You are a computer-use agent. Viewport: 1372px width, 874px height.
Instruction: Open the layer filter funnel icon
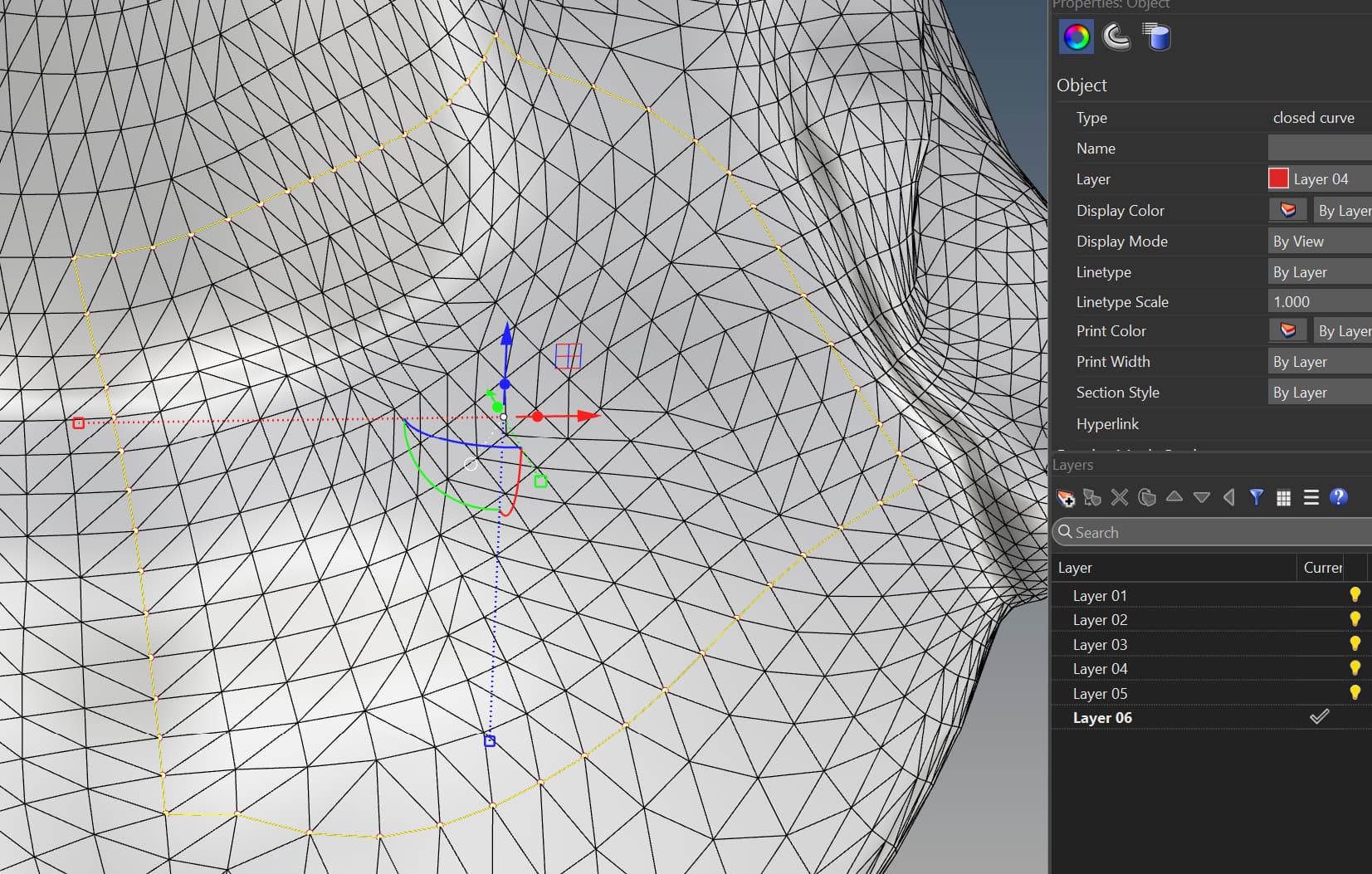pos(1256,497)
